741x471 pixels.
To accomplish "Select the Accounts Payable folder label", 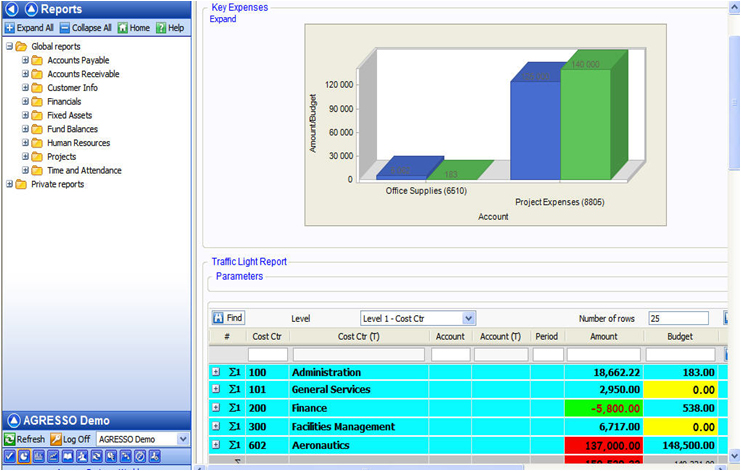I will point(78,60).
